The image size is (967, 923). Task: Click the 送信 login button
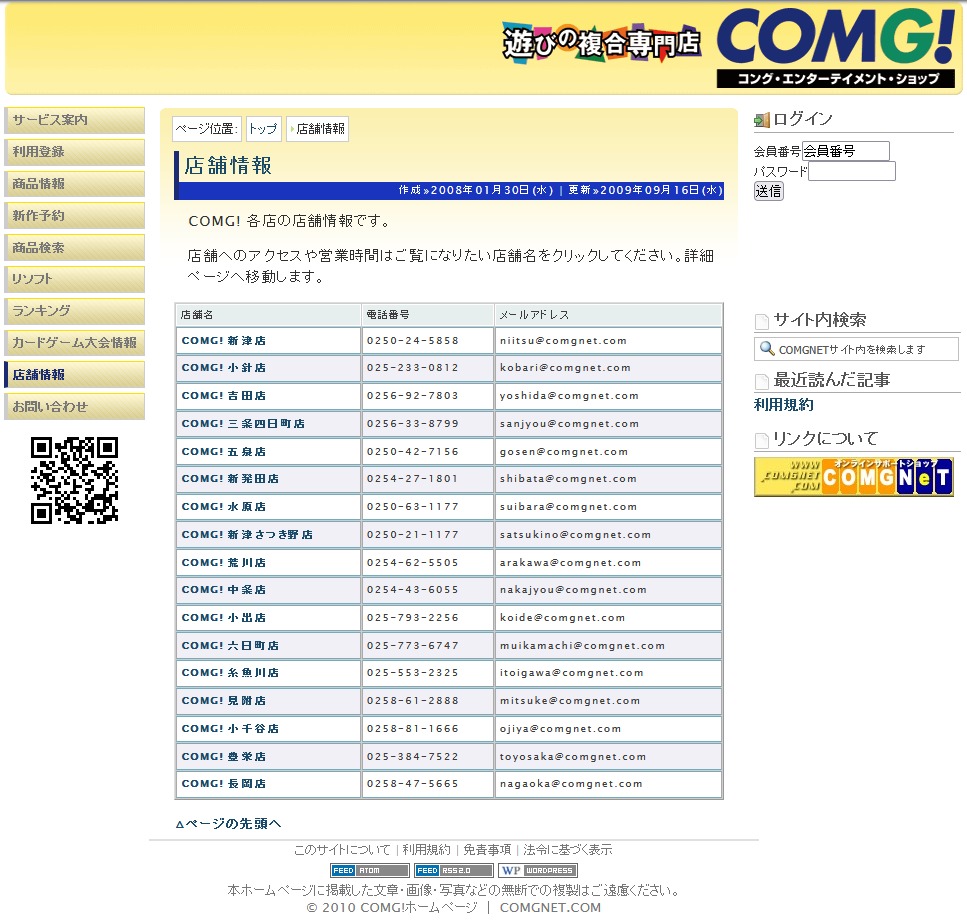768,191
